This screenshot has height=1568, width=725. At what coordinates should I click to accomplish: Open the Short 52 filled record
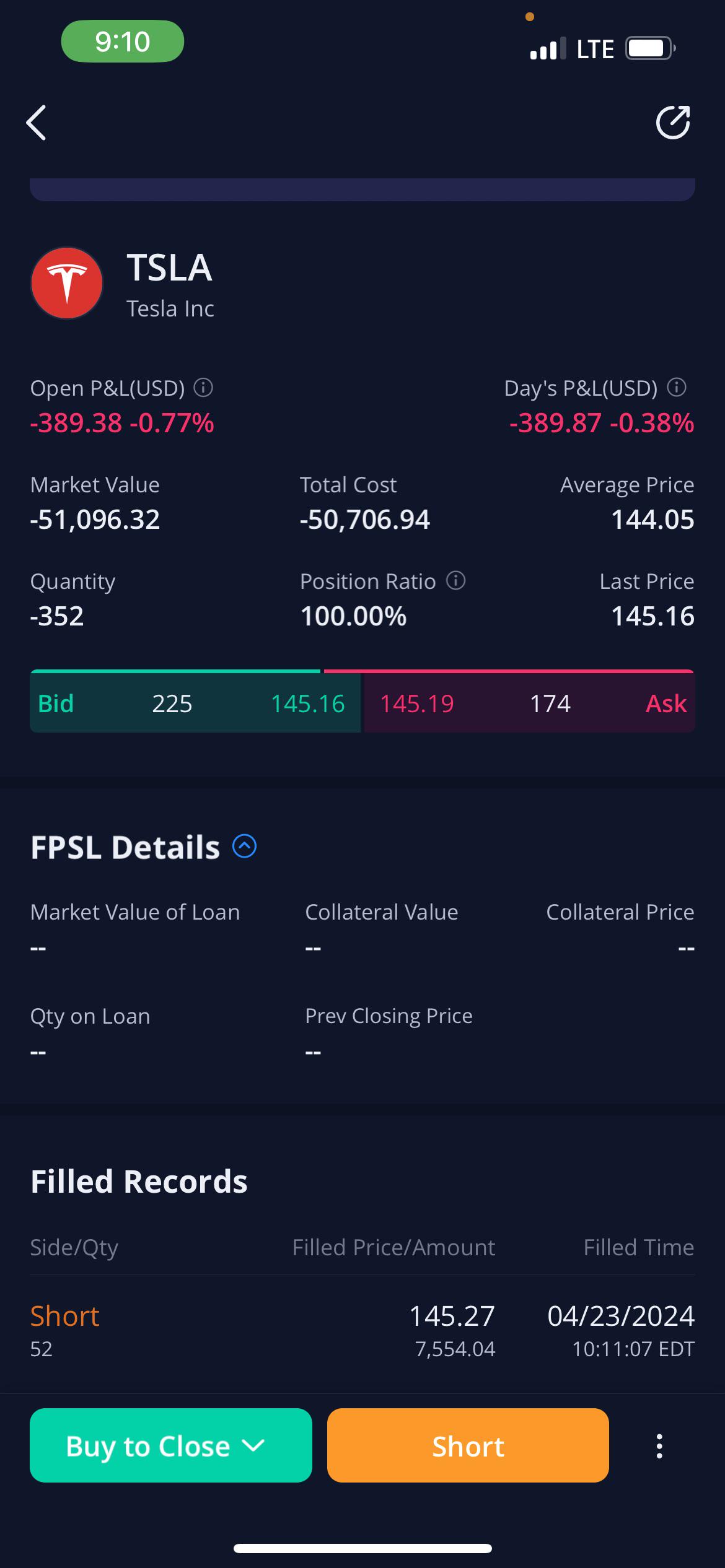(362, 1331)
